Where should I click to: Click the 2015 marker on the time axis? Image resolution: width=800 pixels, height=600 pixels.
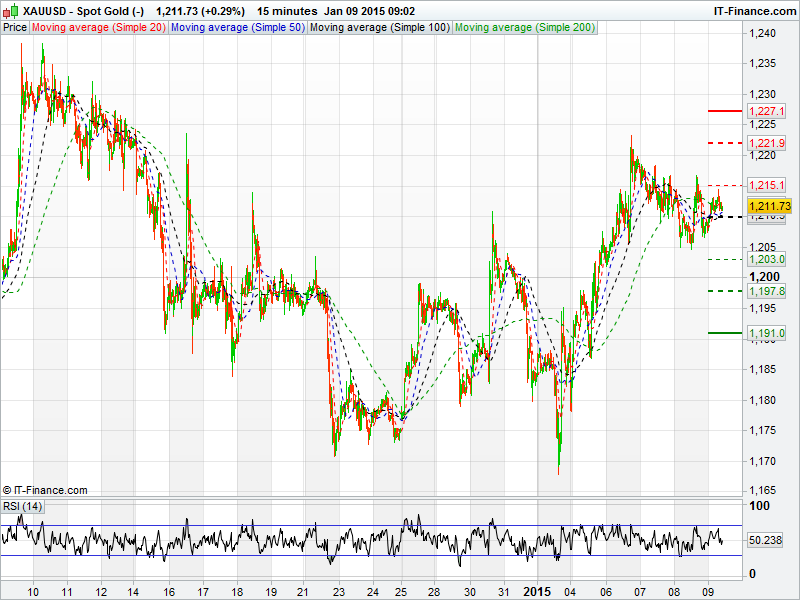click(539, 590)
